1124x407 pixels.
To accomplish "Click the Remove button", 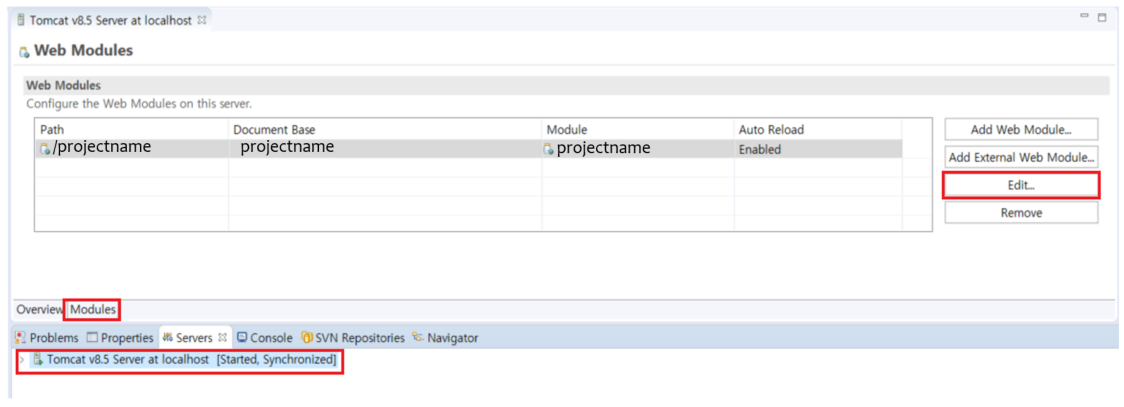I will [x=1021, y=213].
